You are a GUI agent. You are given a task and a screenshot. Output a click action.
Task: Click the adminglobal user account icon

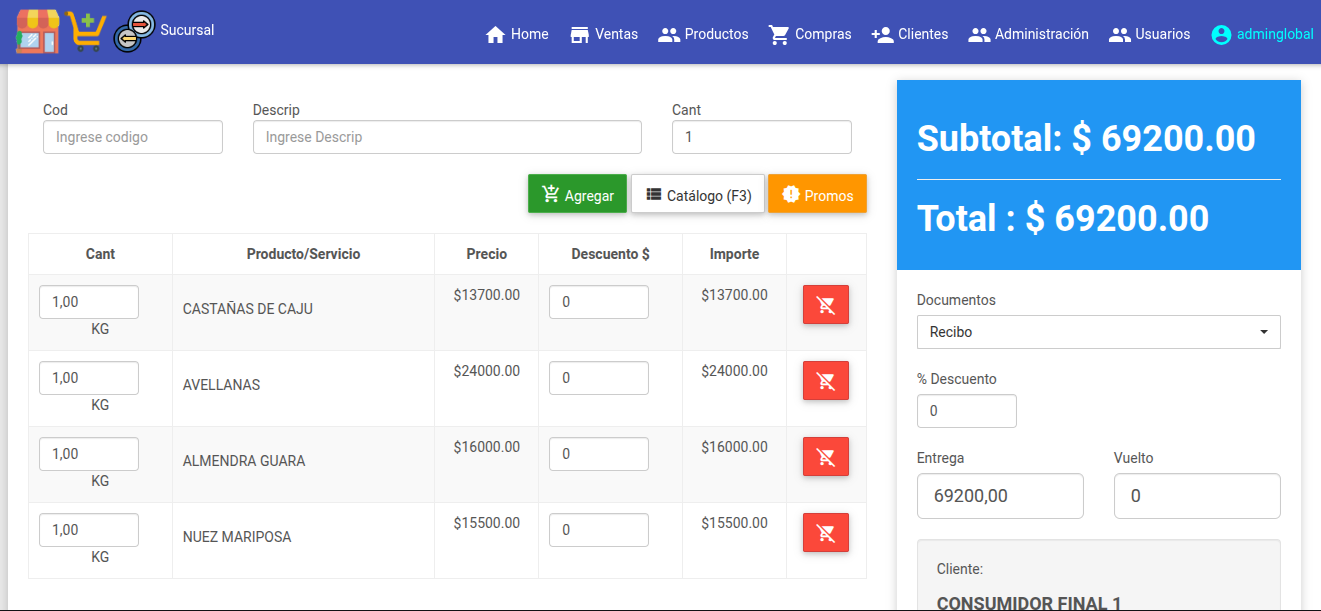pyautogui.click(x=1221, y=34)
